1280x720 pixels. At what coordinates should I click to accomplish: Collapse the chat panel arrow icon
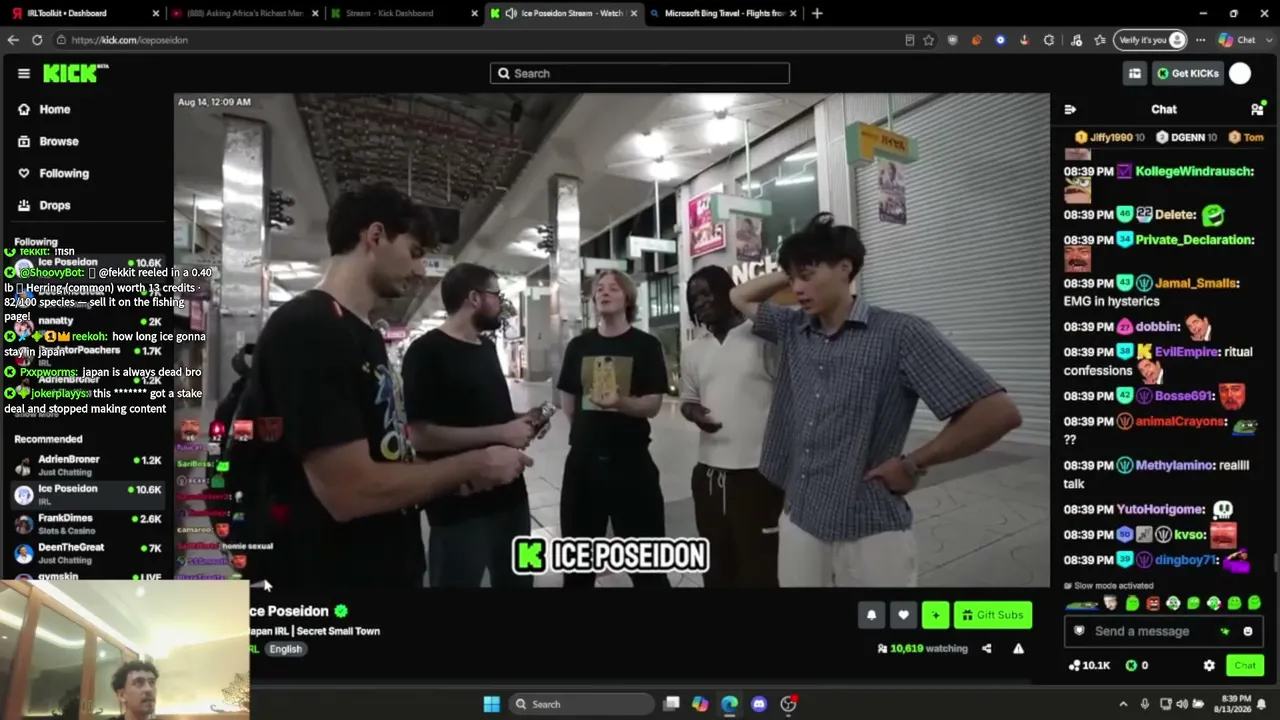(1070, 109)
